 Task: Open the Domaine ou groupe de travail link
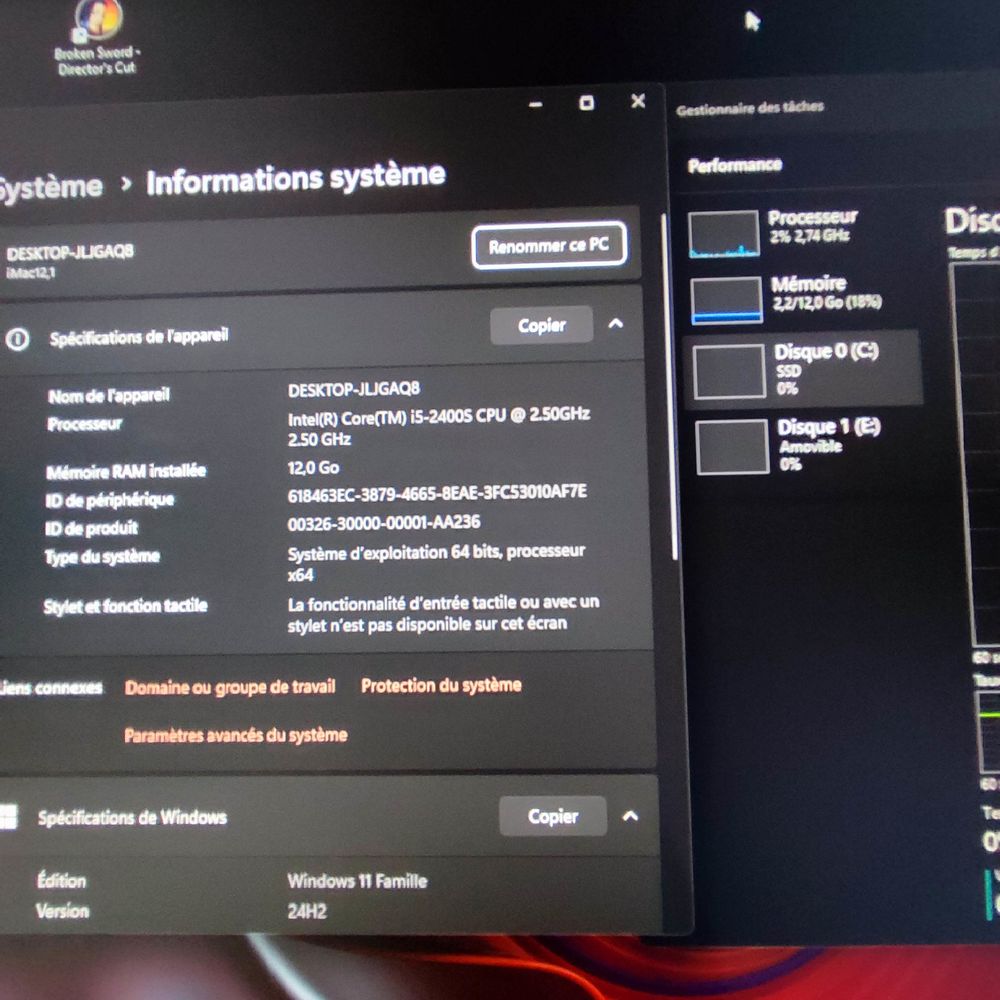[x=230, y=687]
